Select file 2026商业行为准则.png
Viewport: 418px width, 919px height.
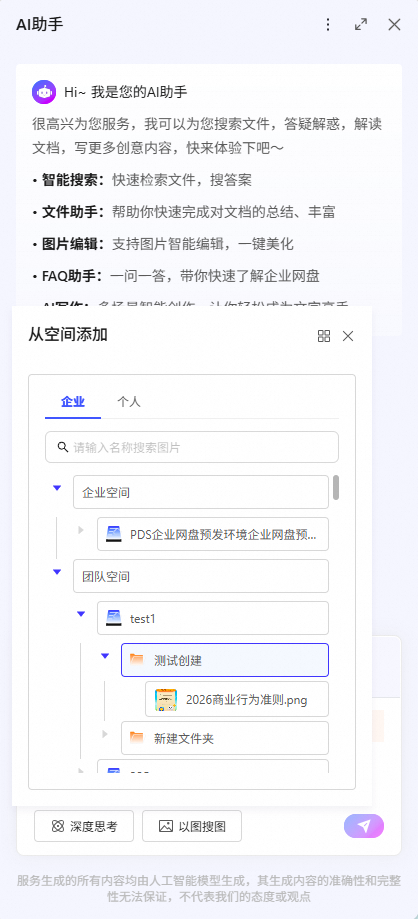[x=237, y=699]
